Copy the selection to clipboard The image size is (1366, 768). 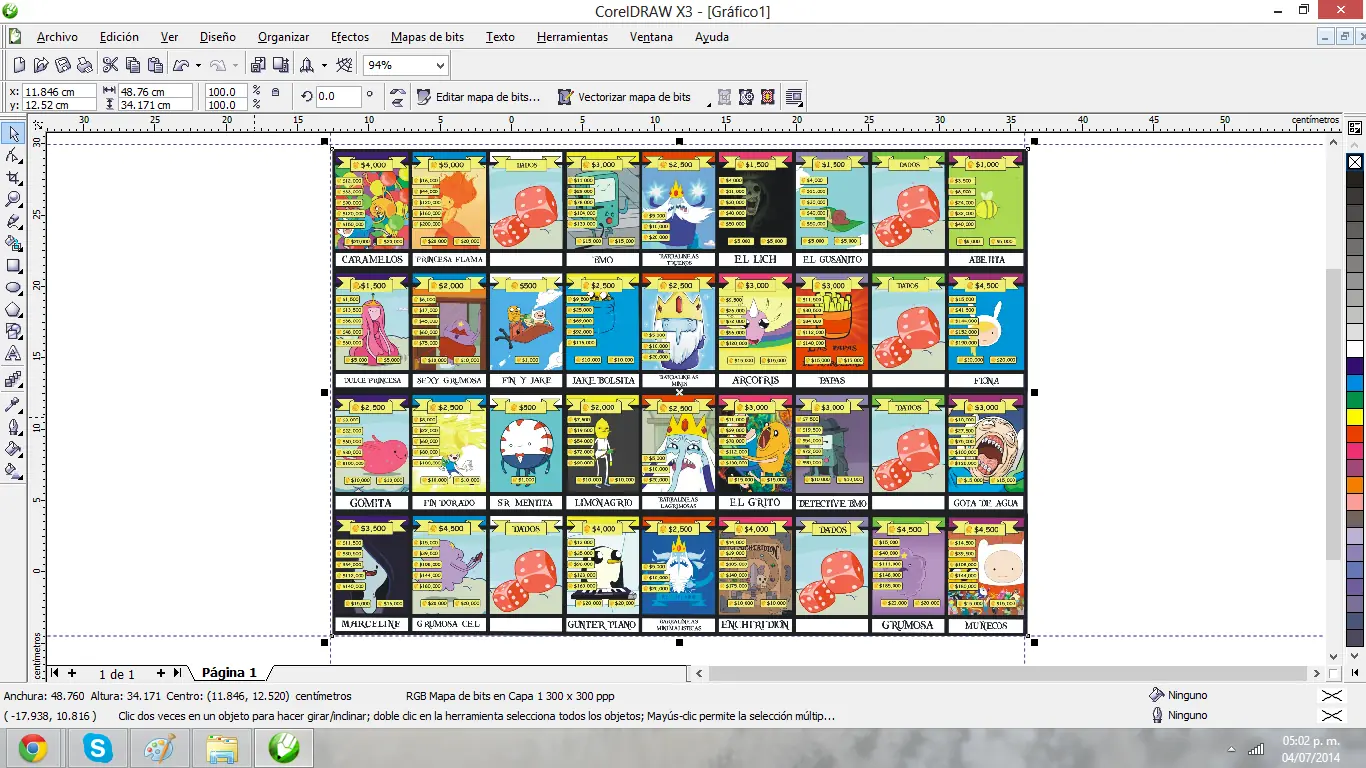133,65
